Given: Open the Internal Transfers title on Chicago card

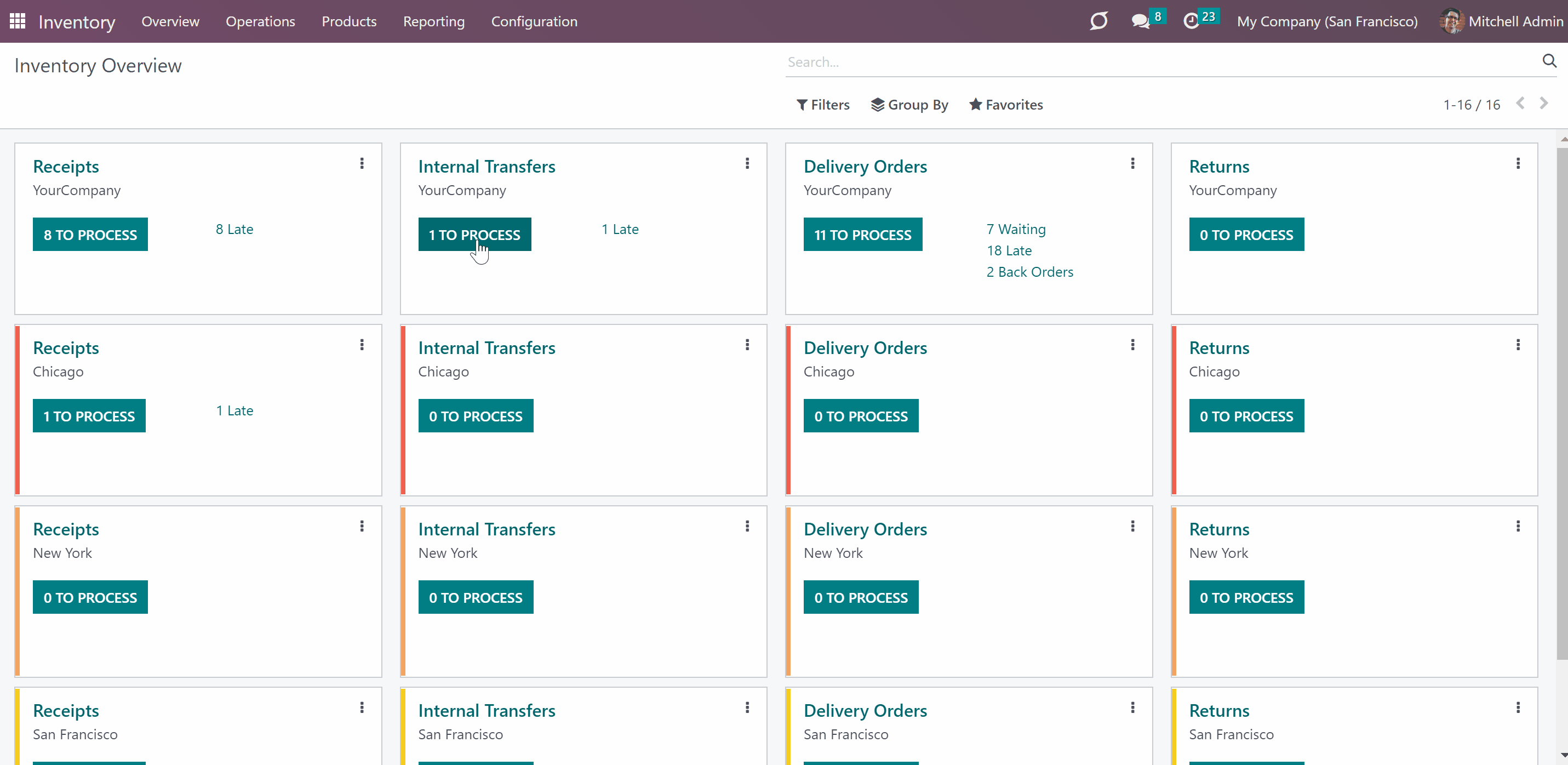Looking at the screenshot, I should (x=487, y=348).
